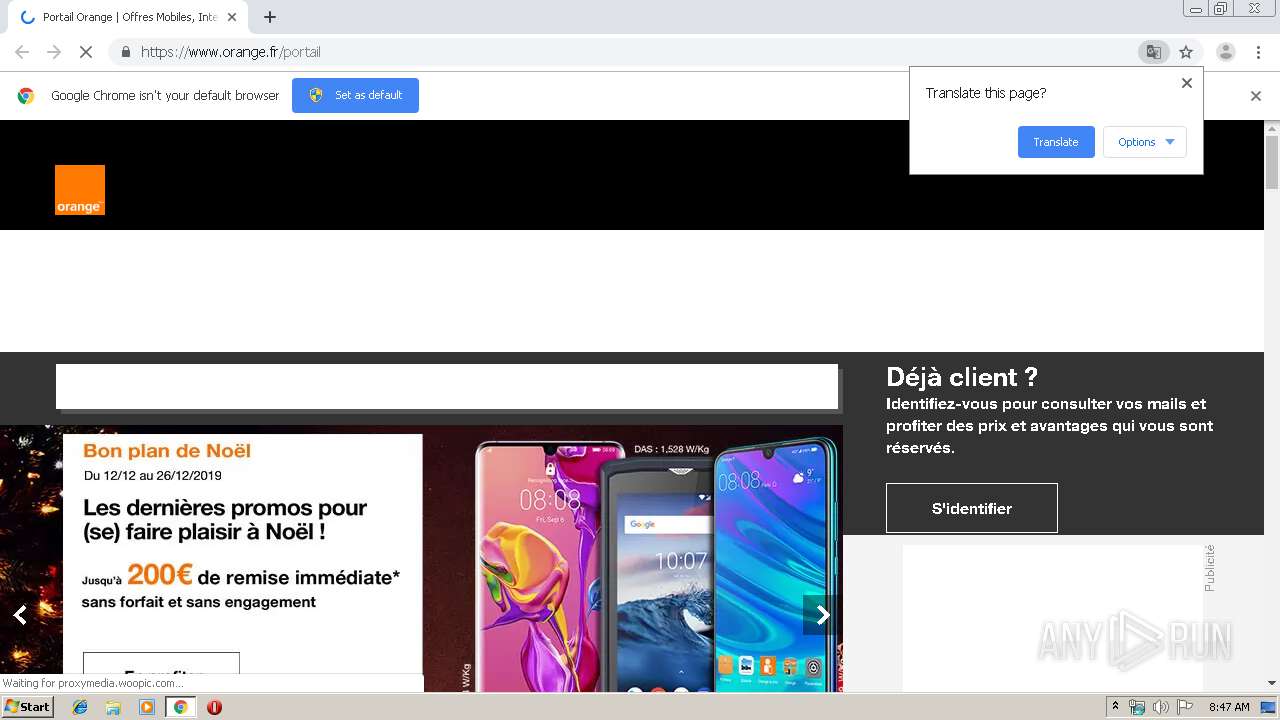Close the Portail Orange tab
The image size is (1280, 720).
(x=232, y=17)
